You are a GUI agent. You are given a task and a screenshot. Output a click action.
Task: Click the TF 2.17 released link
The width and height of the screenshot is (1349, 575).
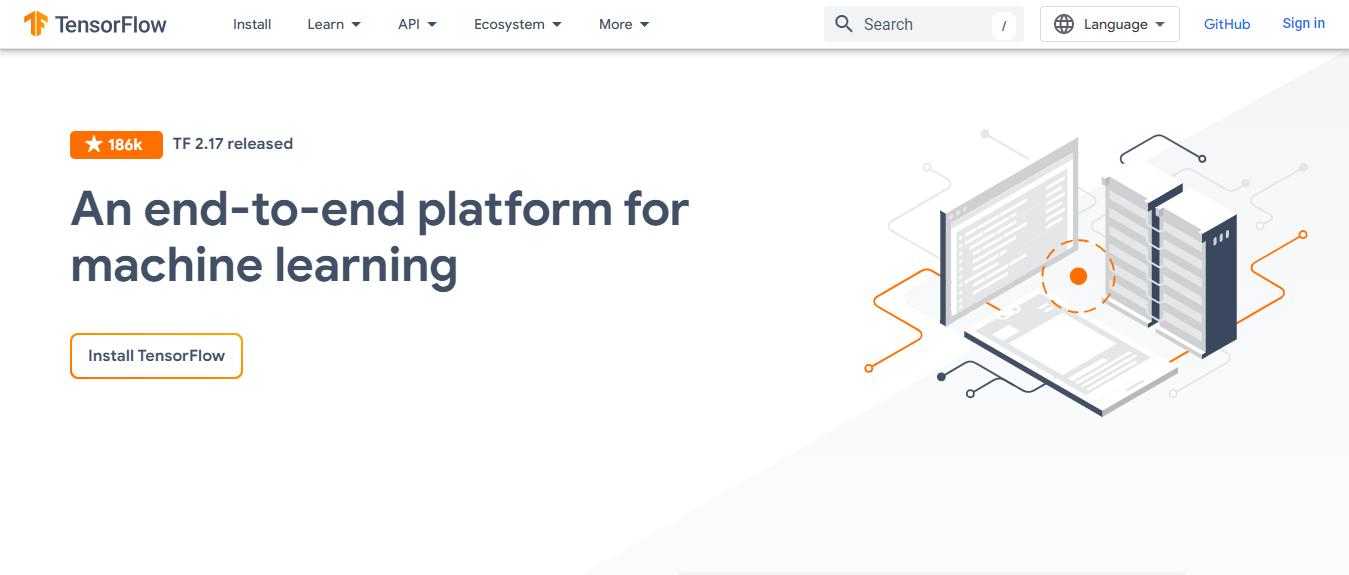[x=233, y=144]
